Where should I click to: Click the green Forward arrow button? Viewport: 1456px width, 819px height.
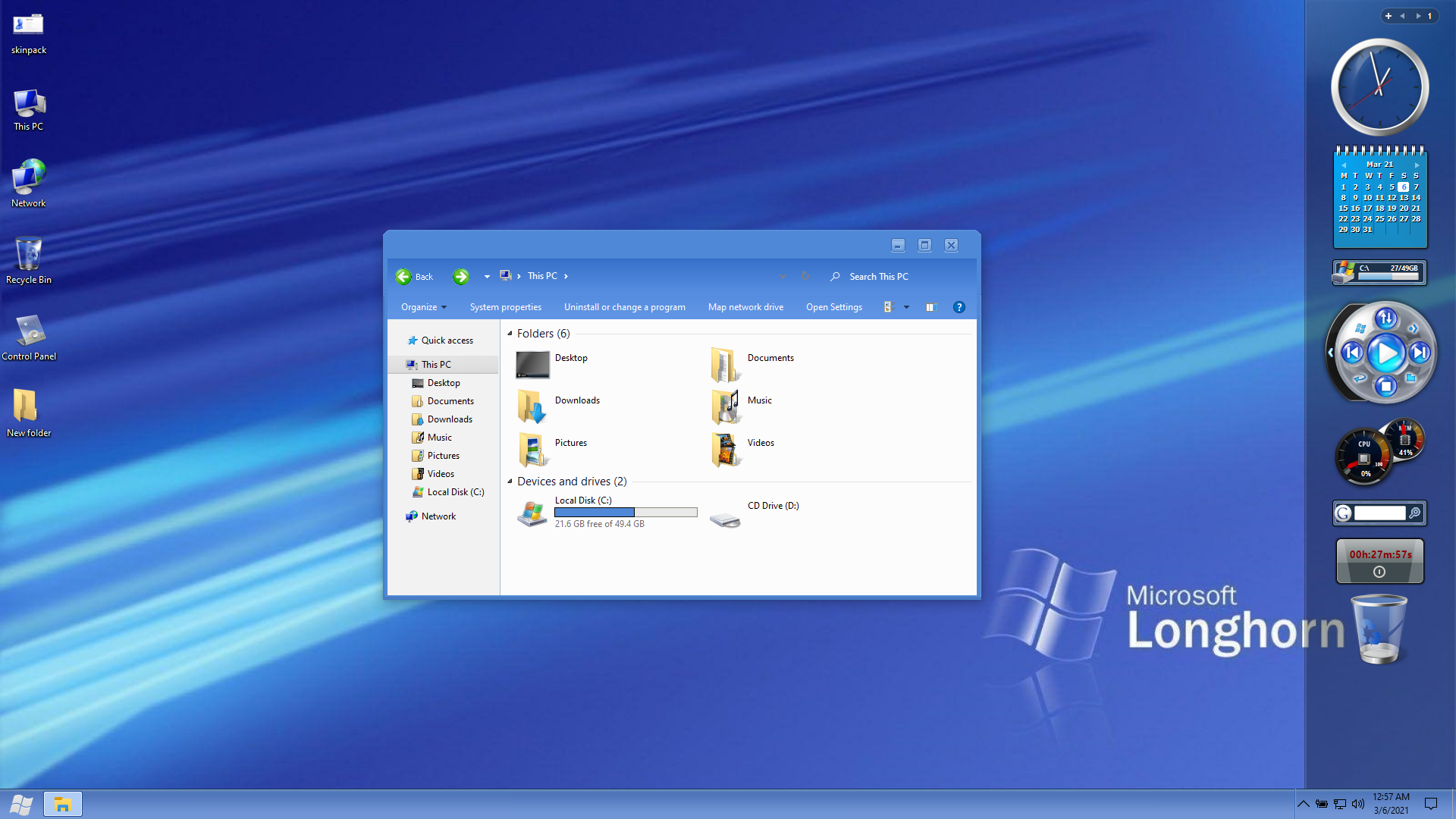[x=460, y=277]
